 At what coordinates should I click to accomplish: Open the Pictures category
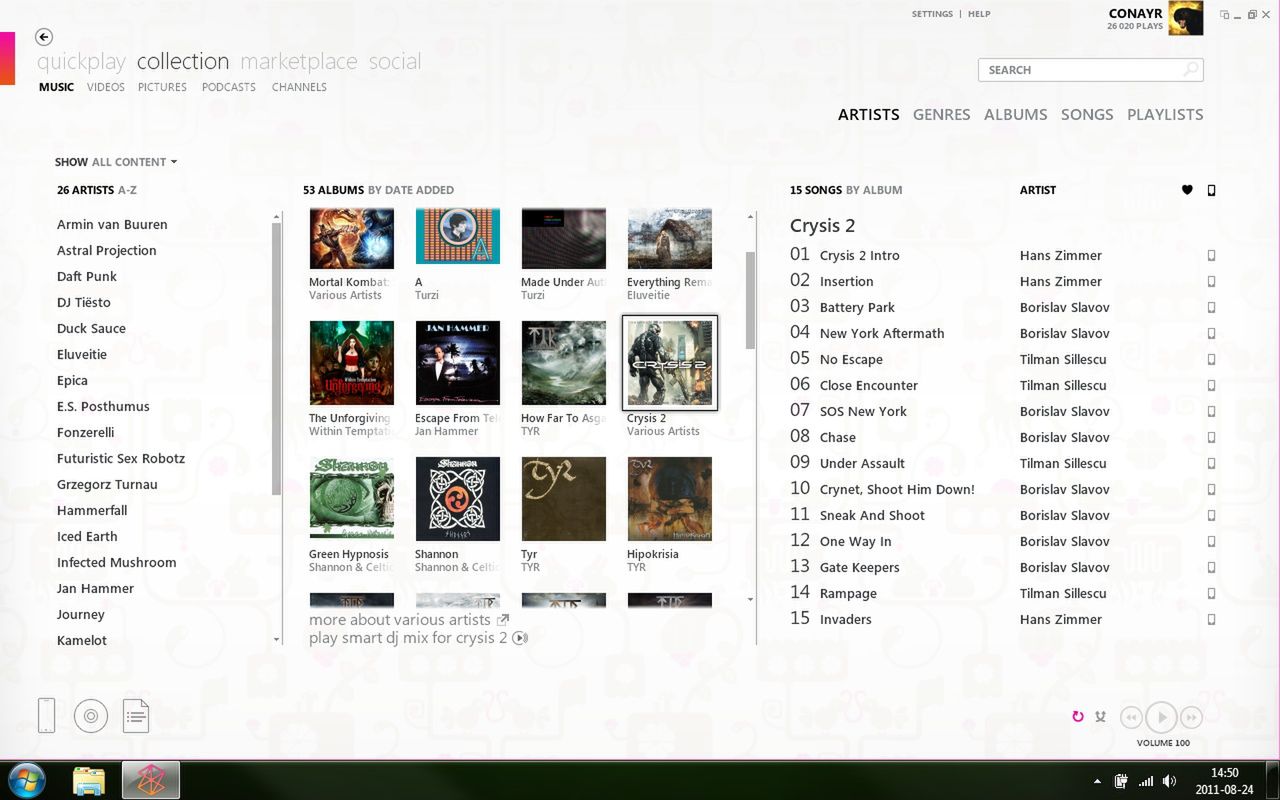162,87
